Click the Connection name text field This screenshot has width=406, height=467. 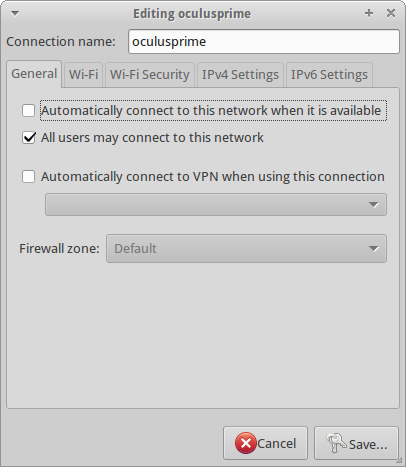point(264,42)
